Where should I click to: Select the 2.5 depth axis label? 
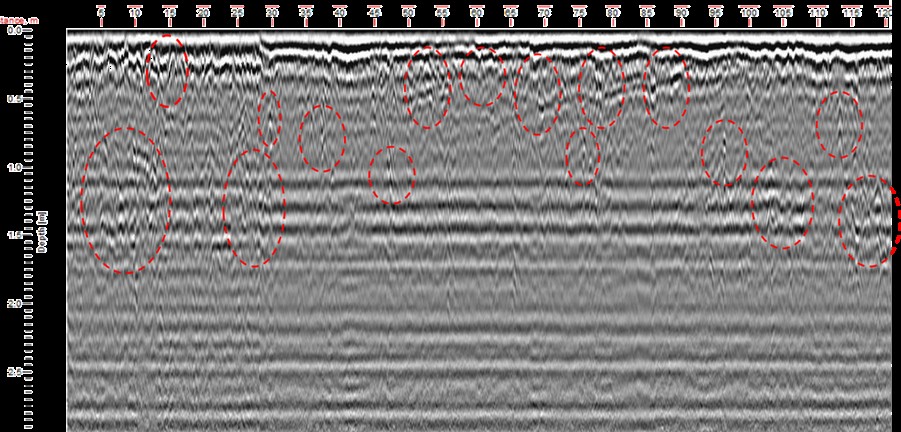tap(14, 372)
